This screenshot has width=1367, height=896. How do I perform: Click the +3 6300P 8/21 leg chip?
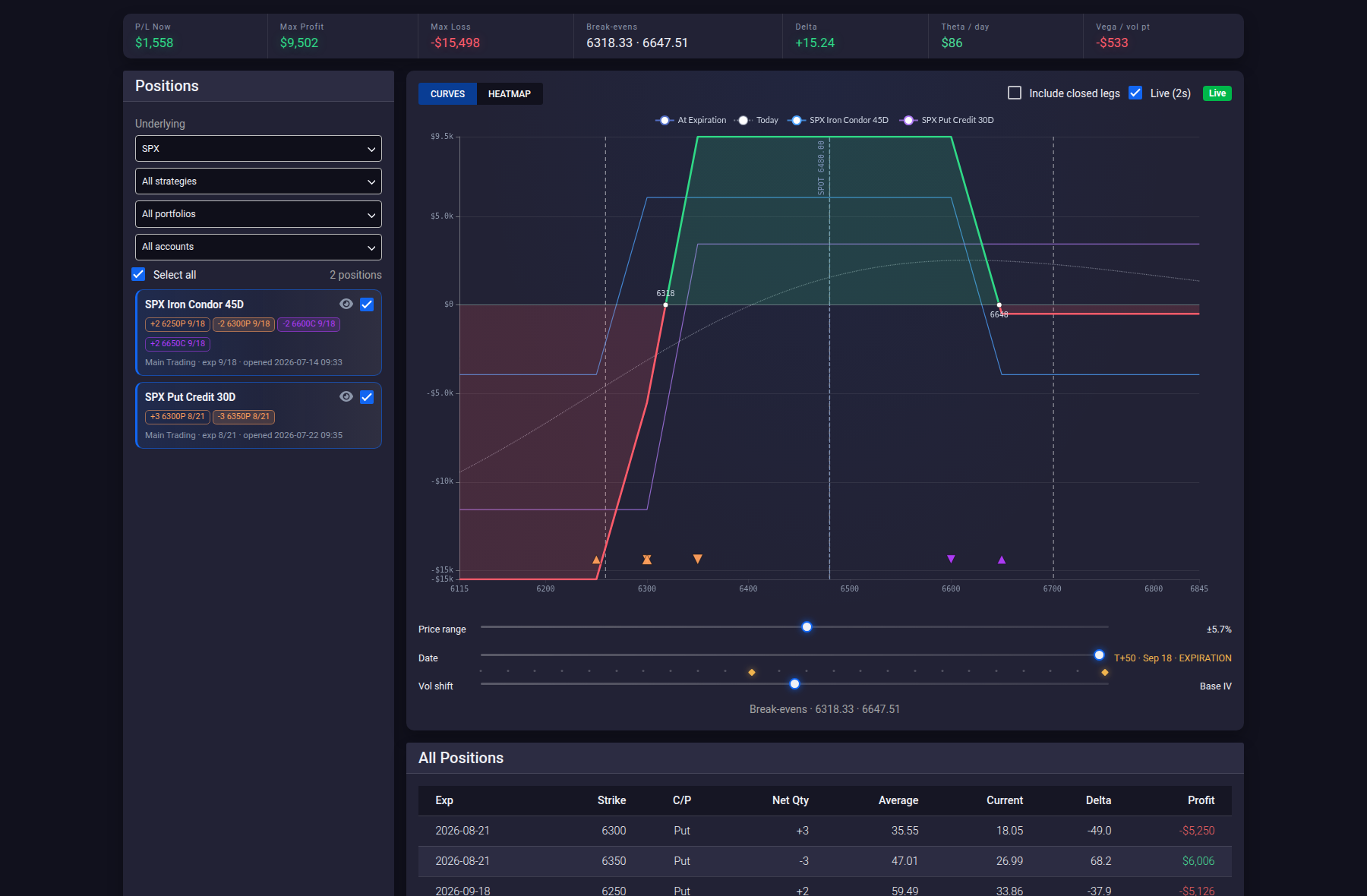[178, 417]
